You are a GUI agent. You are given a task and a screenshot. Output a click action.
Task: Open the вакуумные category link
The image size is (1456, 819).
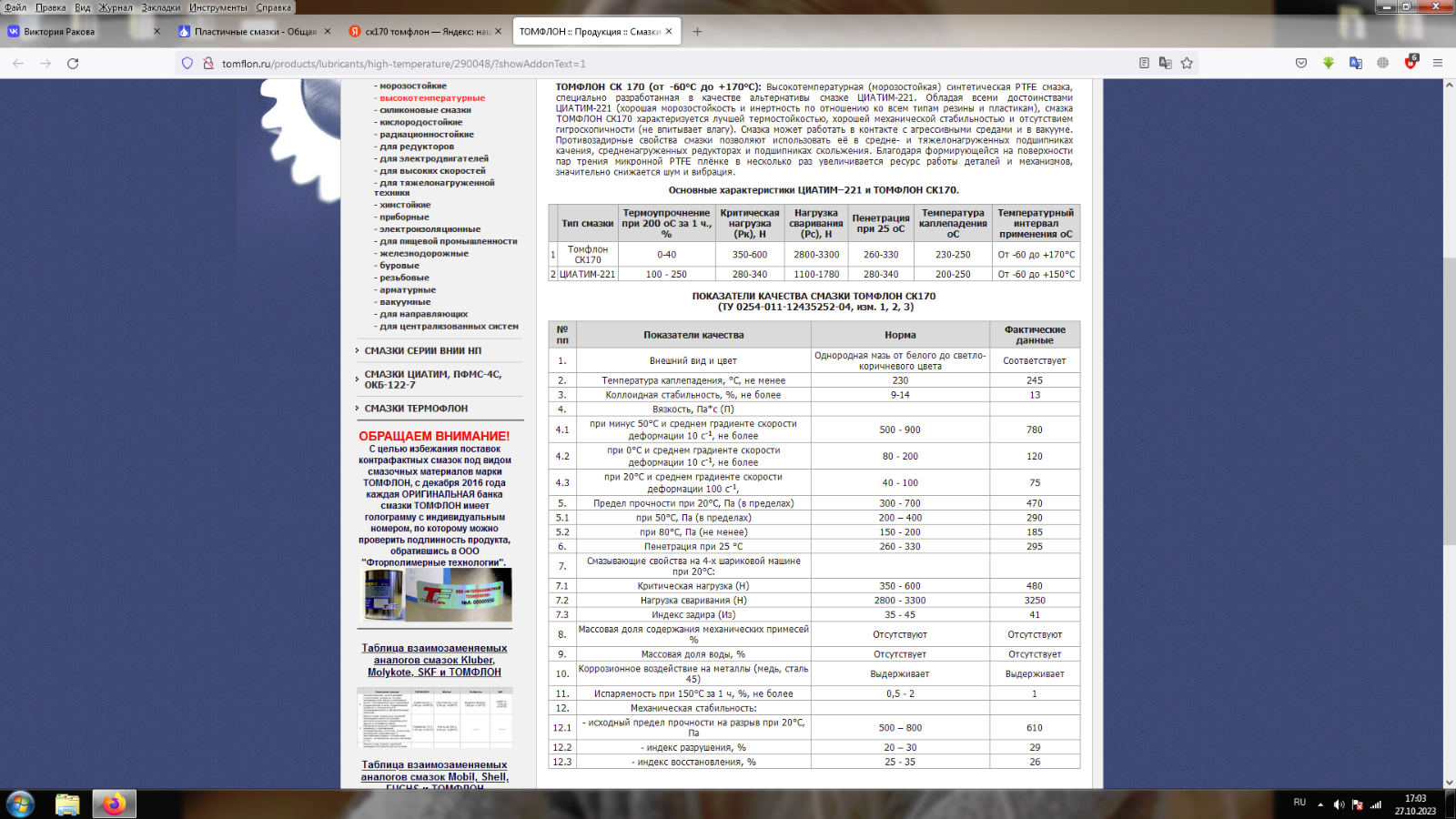404,302
